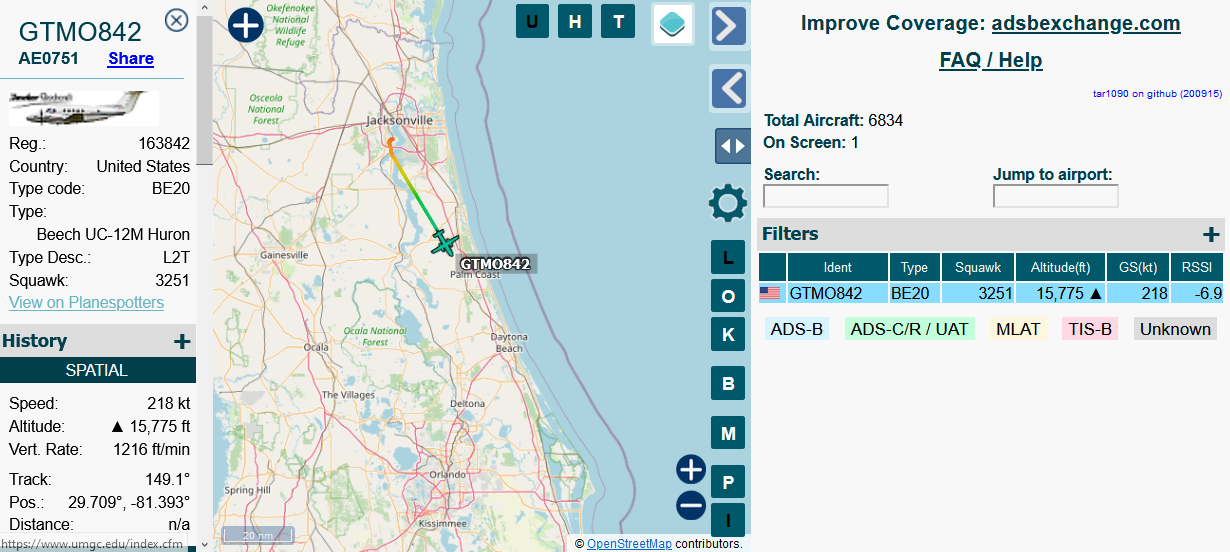
Task: Click the Jump to airport input field
Action: pyautogui.click(x=1055, y=196)
